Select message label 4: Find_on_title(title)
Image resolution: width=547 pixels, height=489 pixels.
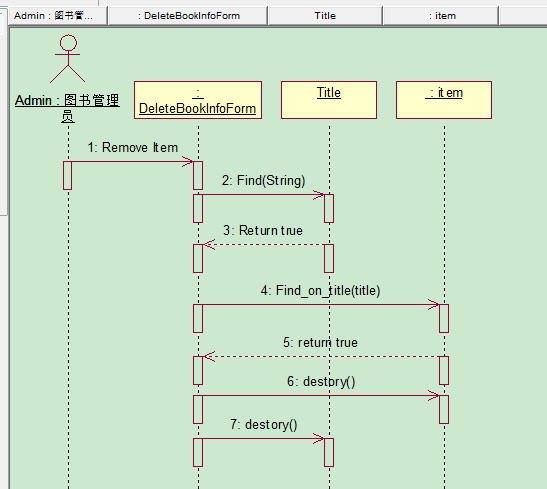click(x=320, y=291)
